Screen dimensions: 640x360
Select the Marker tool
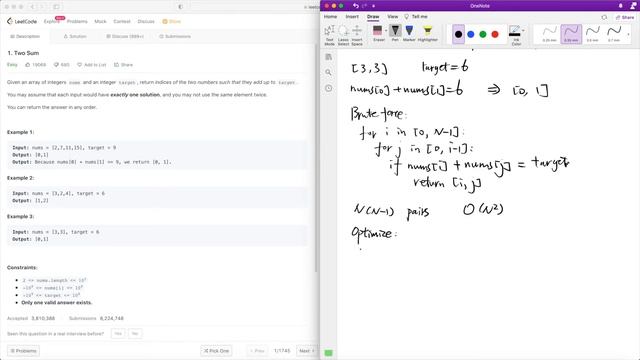coord(409,33)
